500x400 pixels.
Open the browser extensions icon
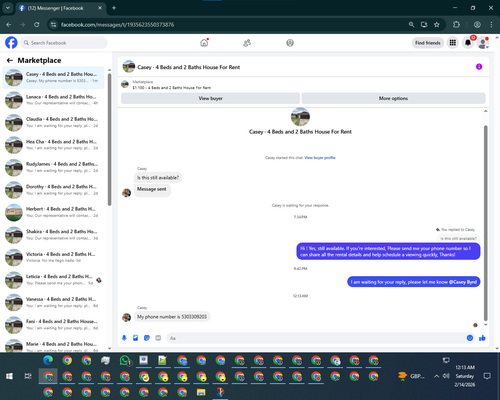click(456, 25)
